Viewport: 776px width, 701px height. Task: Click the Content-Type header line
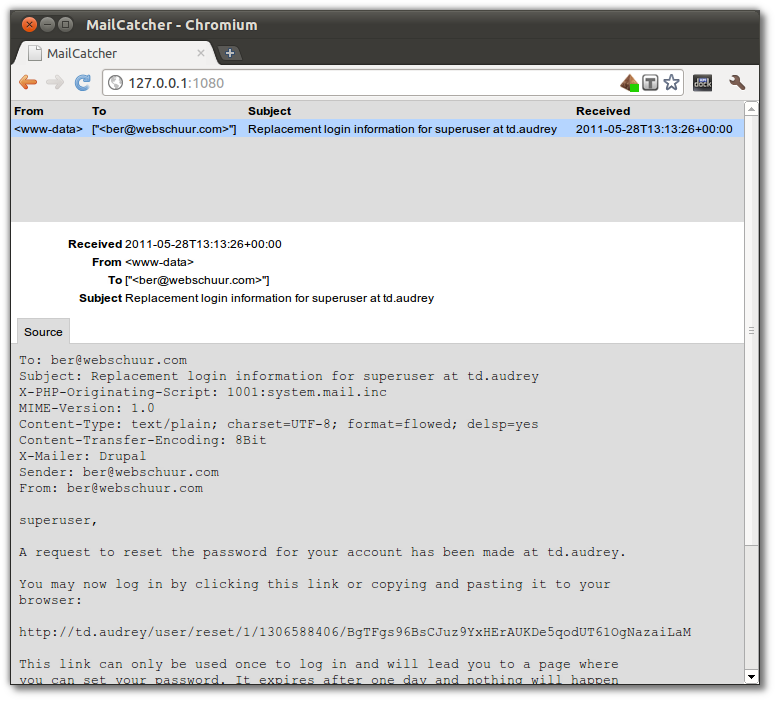[x=279, y=424]
